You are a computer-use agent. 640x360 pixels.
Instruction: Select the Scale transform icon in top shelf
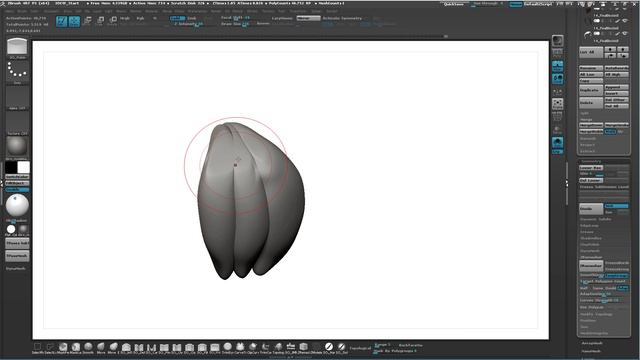[100, 21]
